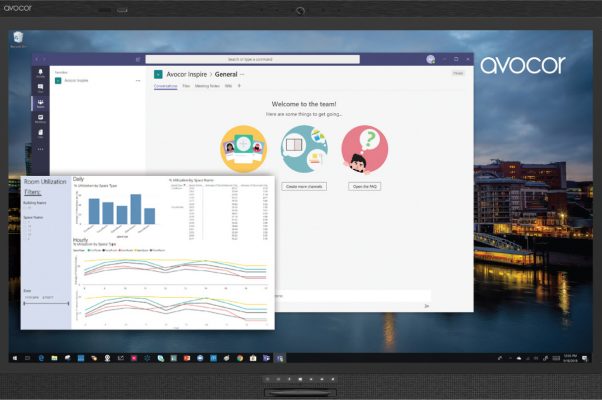Go forward using Teams title bar arrow
The width and height of the screenshot is (602, 400).
coord(44,59)
